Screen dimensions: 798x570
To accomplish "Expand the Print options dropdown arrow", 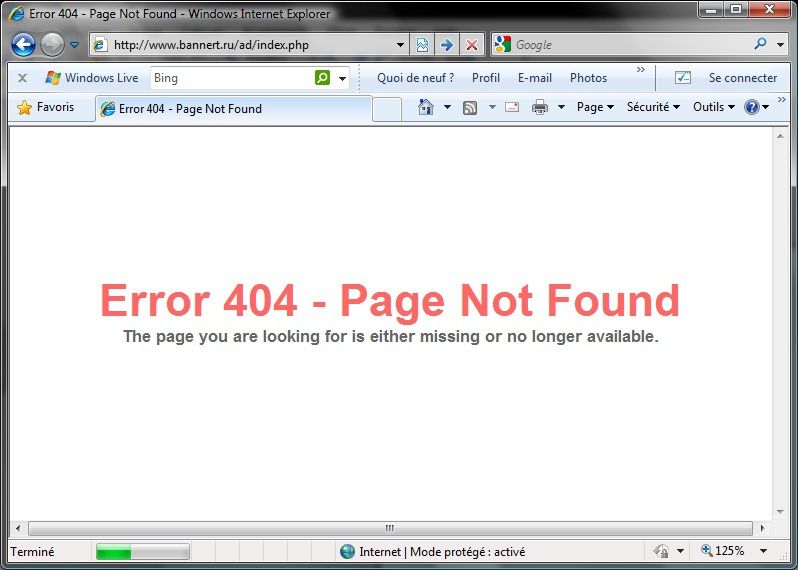I will [561, 107].
